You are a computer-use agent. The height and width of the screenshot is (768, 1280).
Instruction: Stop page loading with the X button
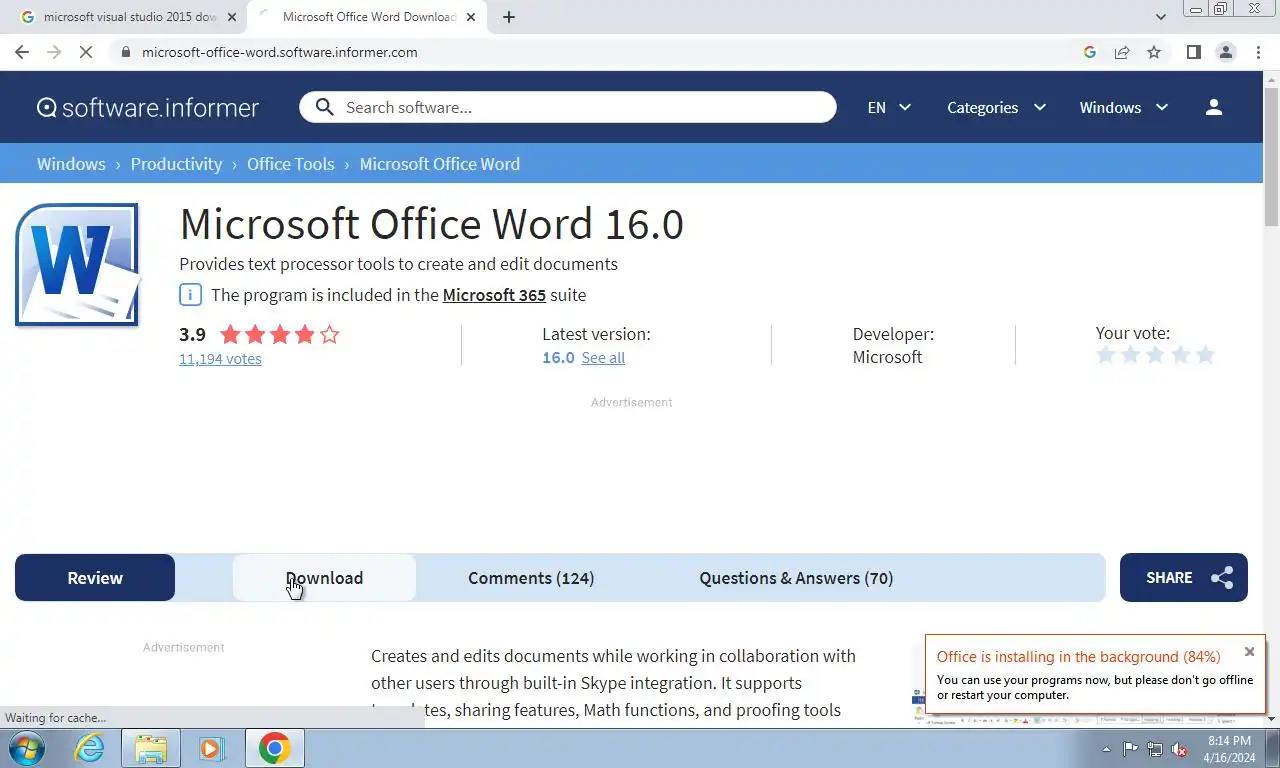click(x=86, y=52)
